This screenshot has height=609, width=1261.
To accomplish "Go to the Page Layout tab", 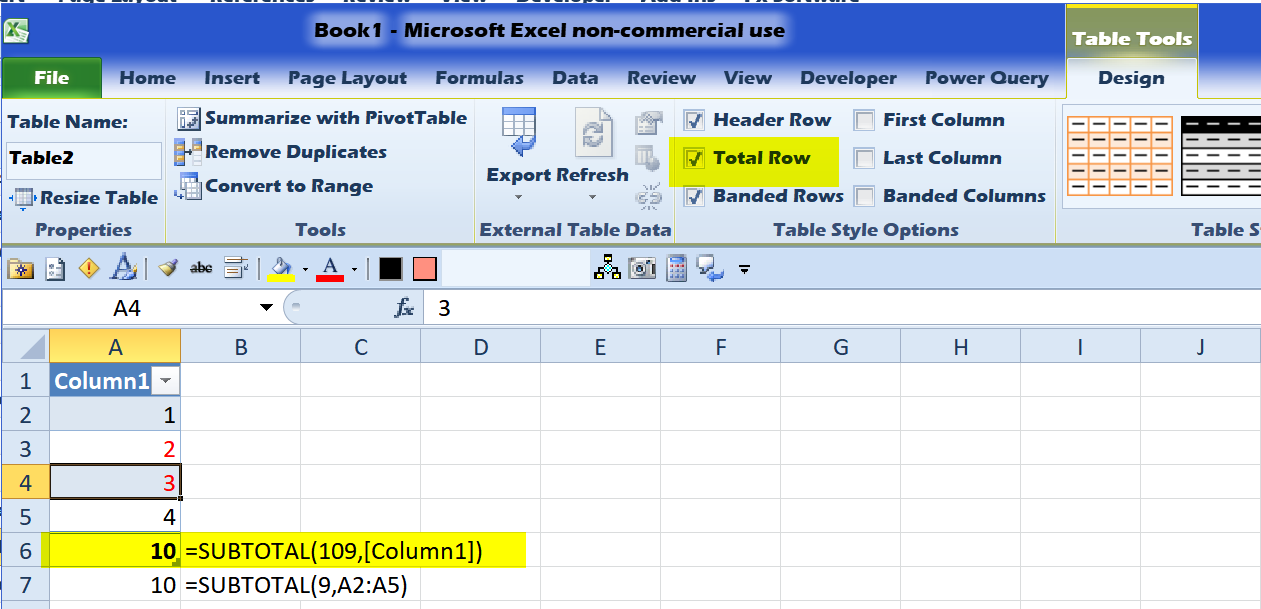I will pyautogui.click(x=347, y=78).
